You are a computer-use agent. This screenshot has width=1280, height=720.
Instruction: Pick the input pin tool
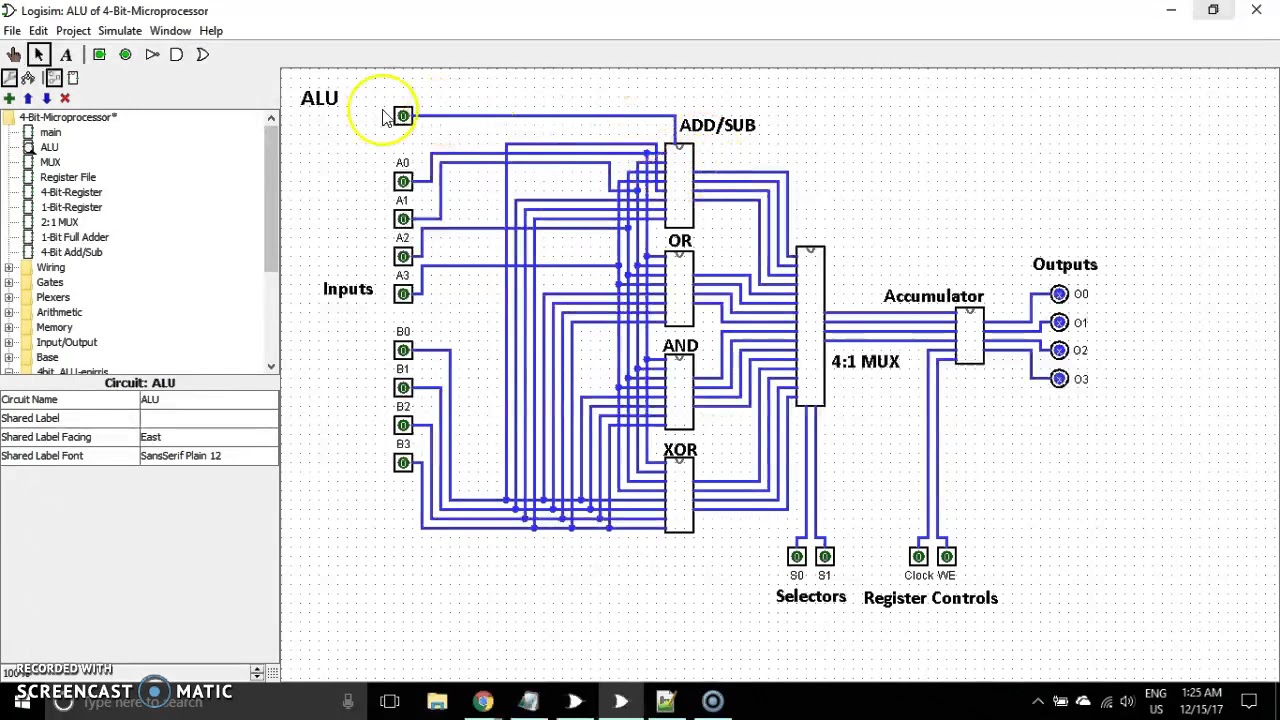(x=99, y=54)
